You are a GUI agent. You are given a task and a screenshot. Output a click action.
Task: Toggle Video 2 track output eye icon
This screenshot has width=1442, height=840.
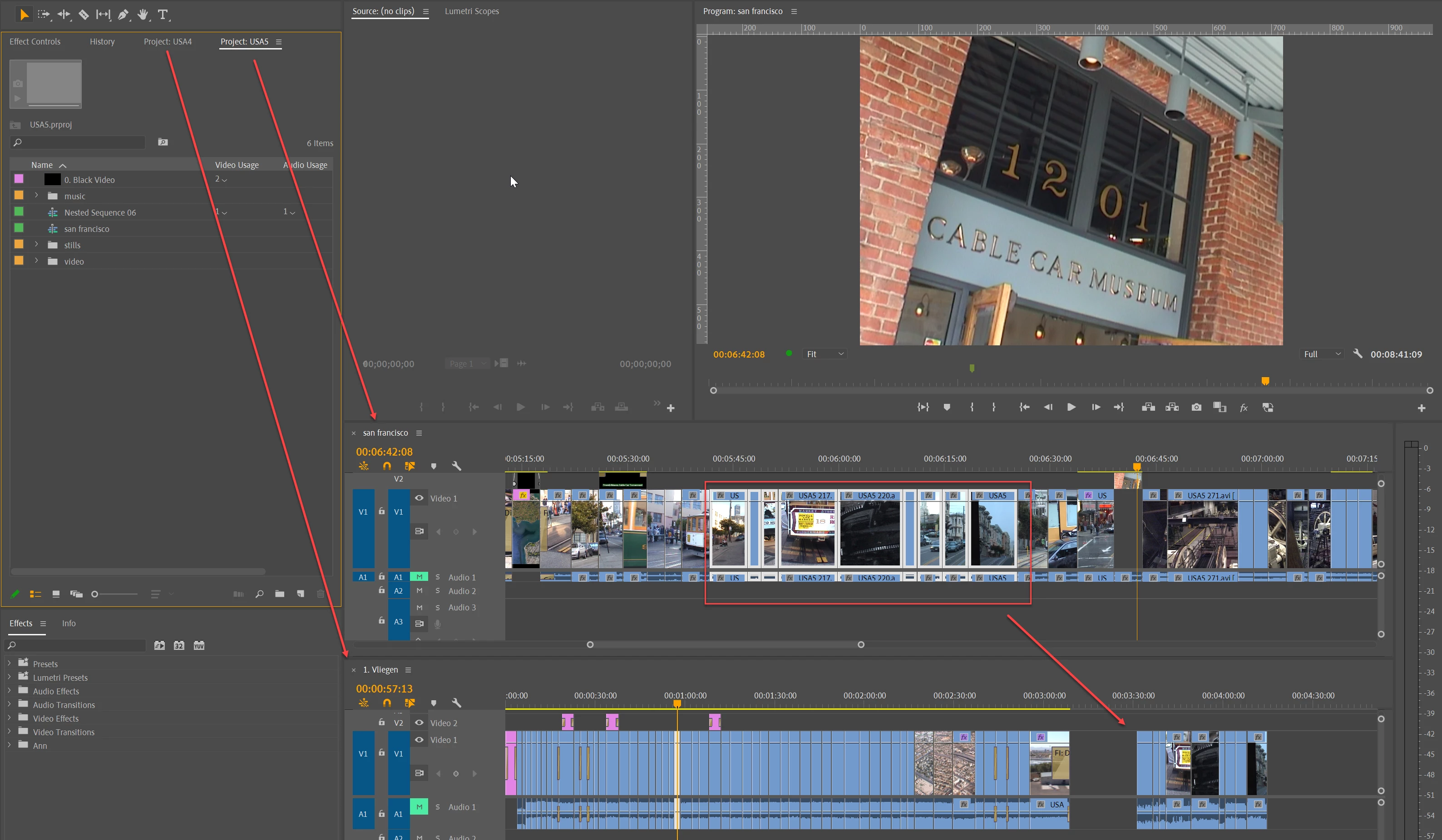tap(419, 723)
